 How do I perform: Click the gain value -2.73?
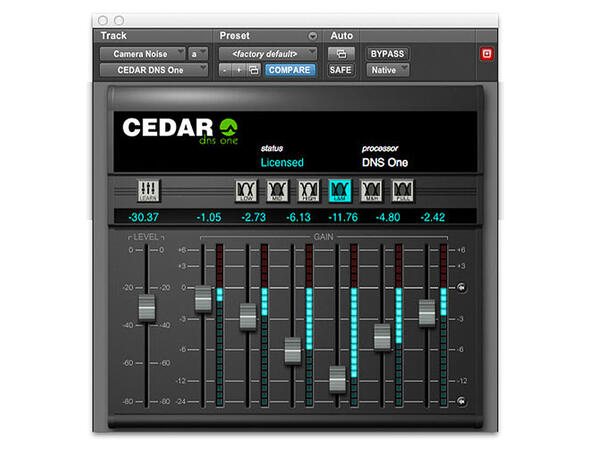coord(254,217)
